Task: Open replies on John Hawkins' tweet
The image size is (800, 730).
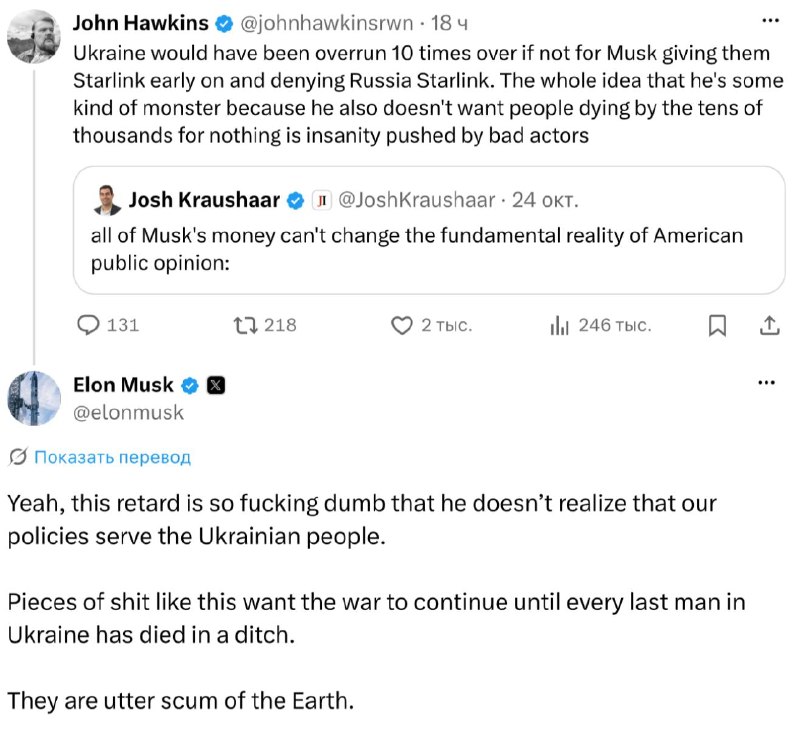Action: pyautogui.click(x=108, y=325)
